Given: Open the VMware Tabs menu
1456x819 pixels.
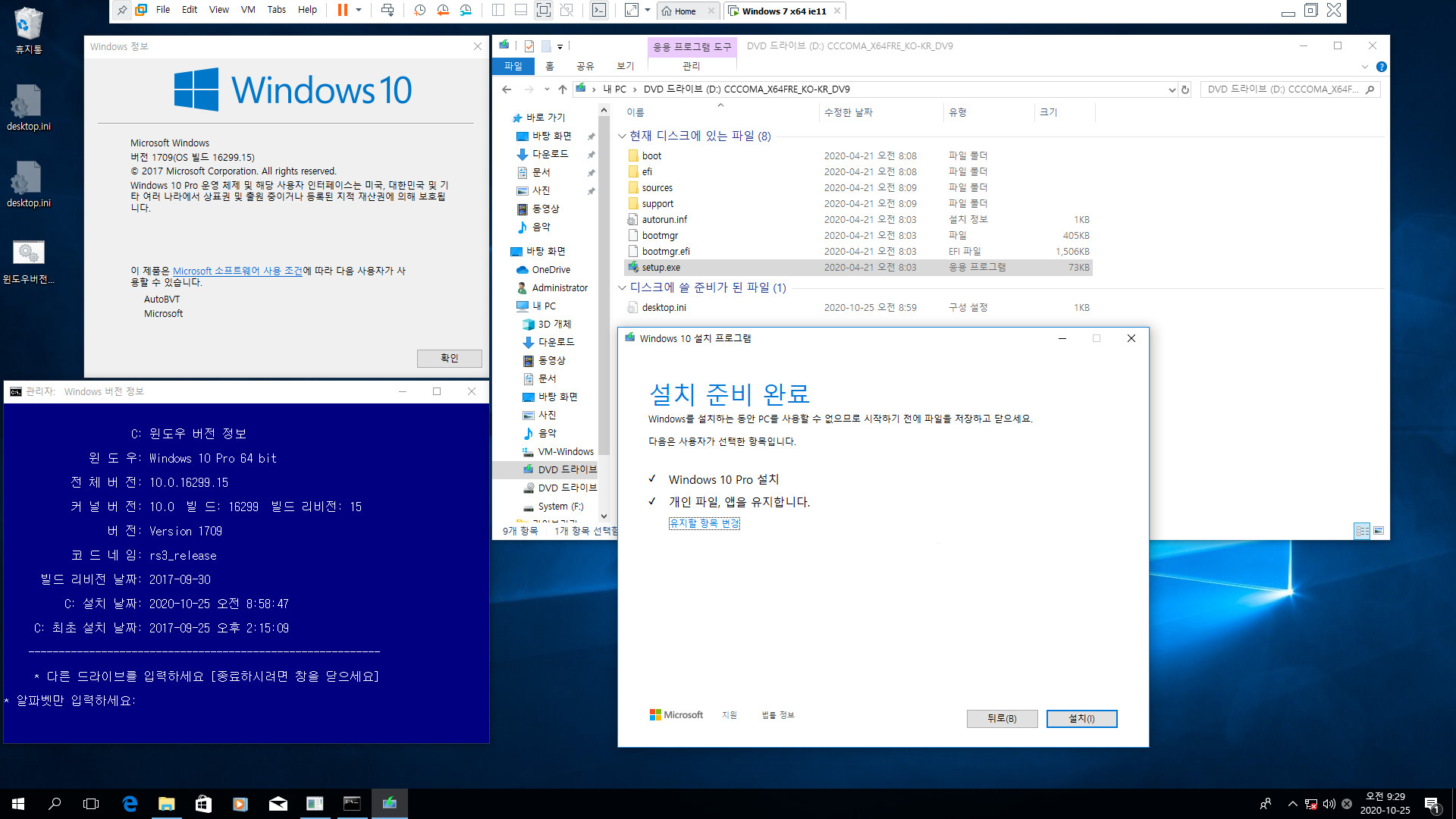Looking at the screenshot, I should 276,10.
